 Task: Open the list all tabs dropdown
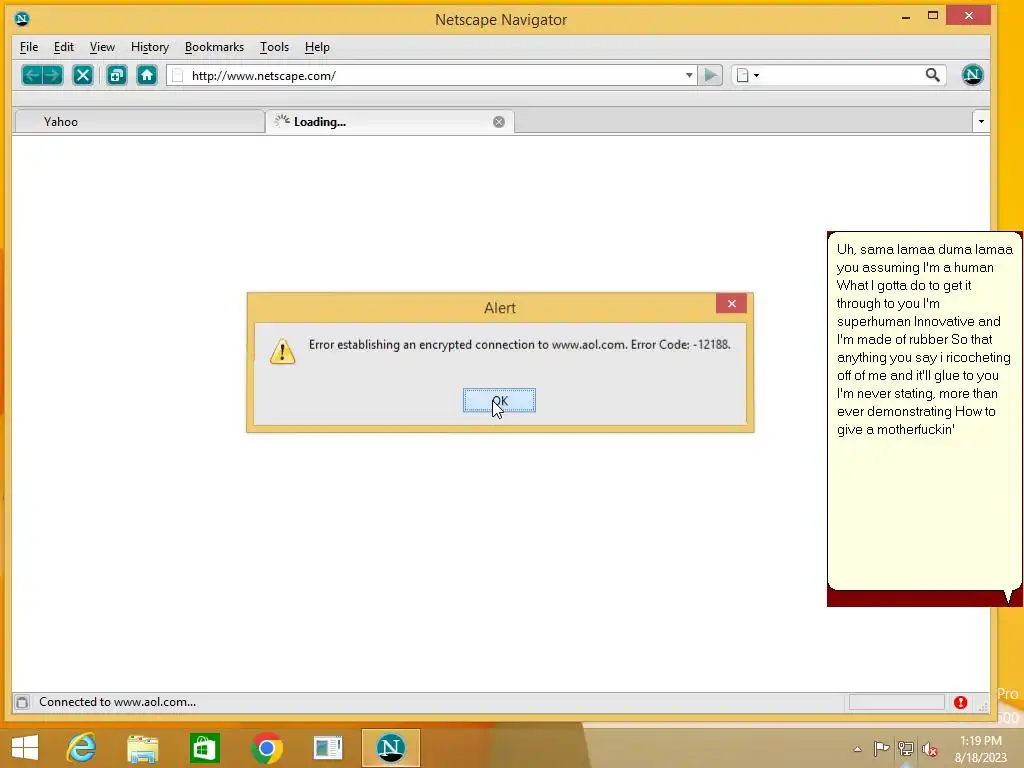coord(980,121)
